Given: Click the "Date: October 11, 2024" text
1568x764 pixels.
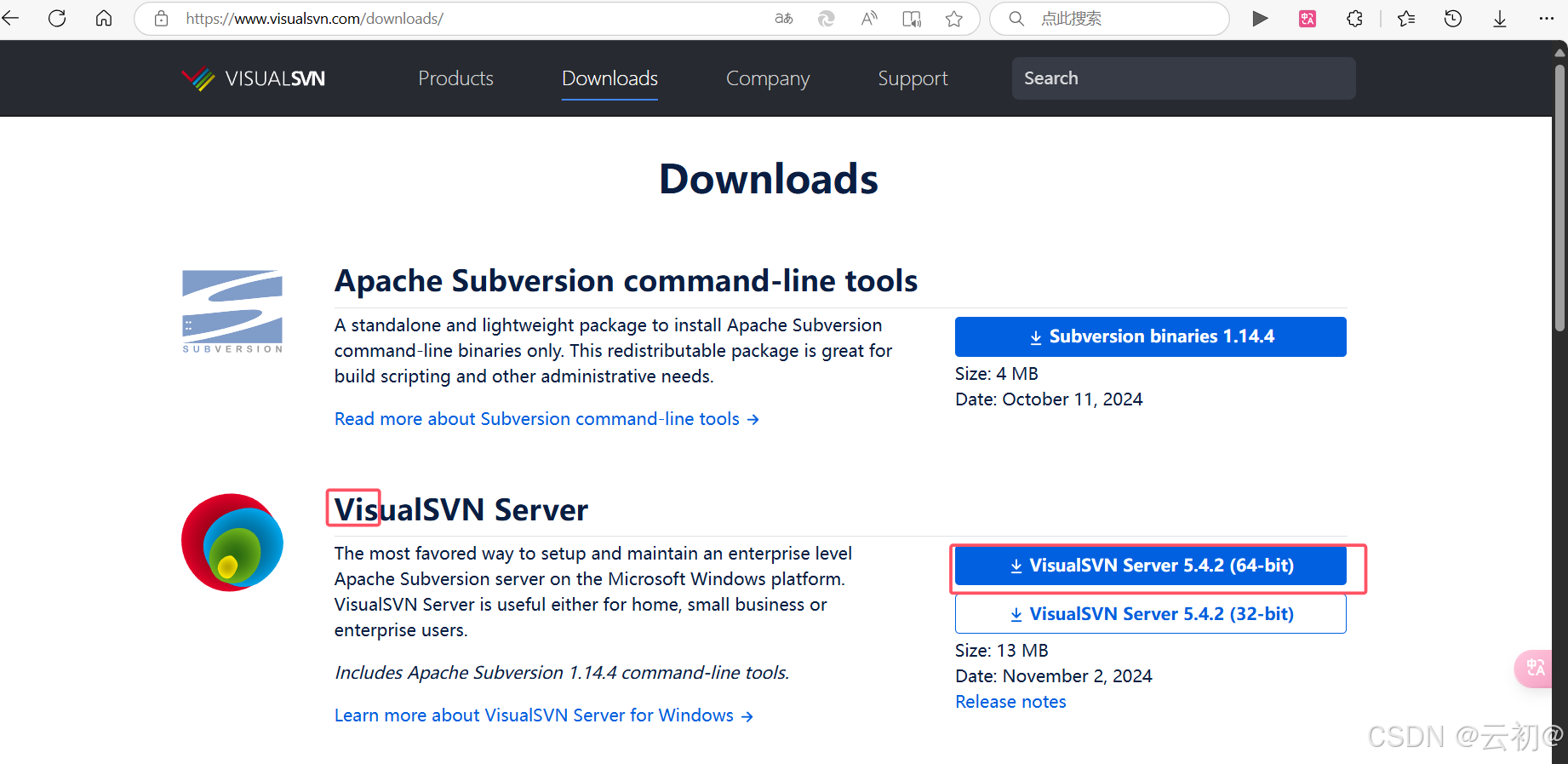Looking at the screenshot, I should pos(1049,399).
